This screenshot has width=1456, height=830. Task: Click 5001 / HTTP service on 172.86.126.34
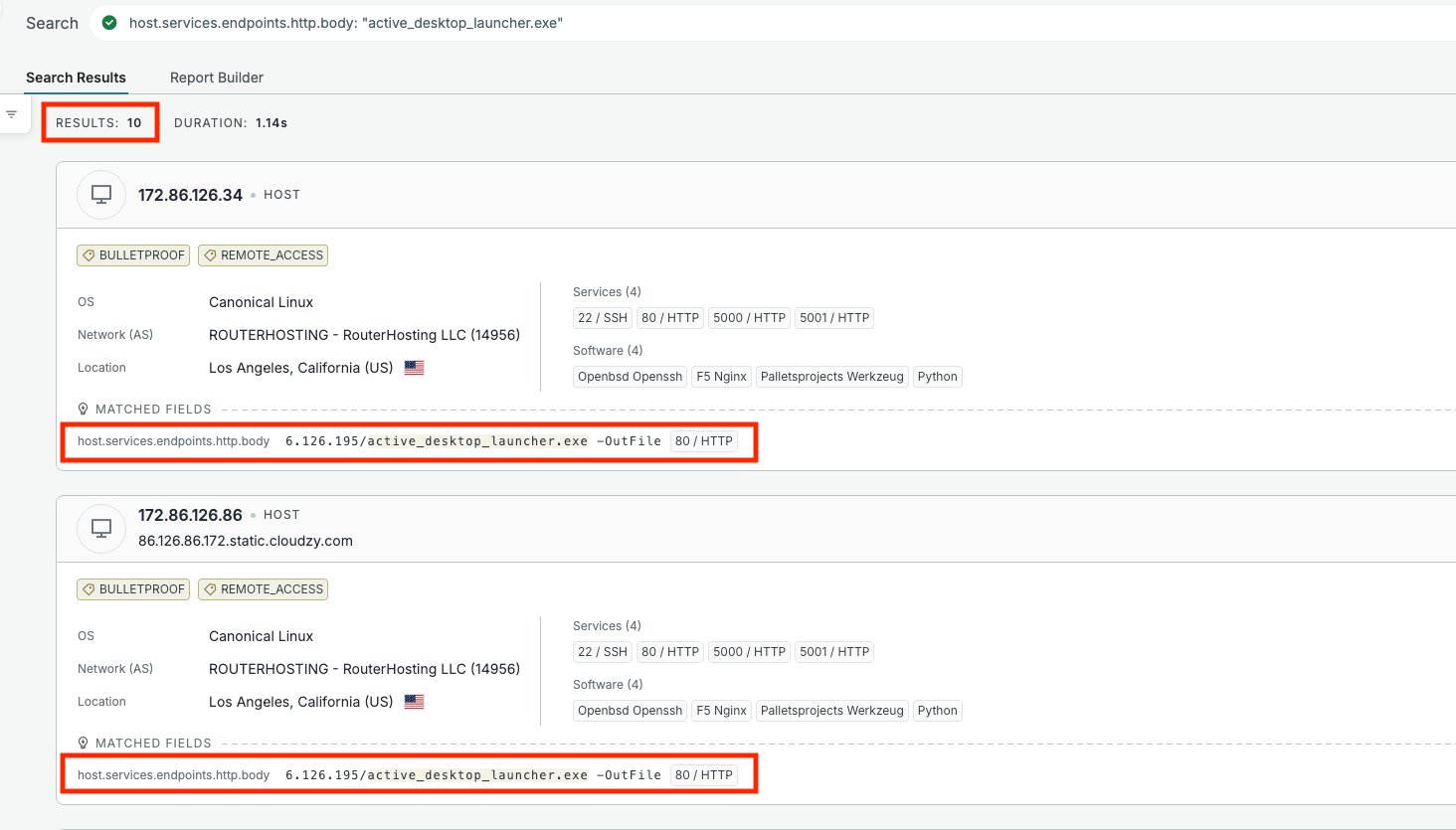834,318
